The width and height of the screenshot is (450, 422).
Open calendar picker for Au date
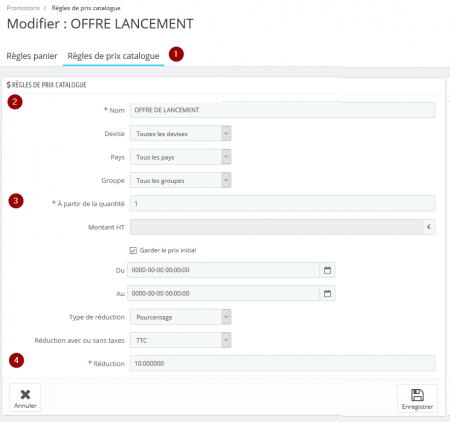327,293
